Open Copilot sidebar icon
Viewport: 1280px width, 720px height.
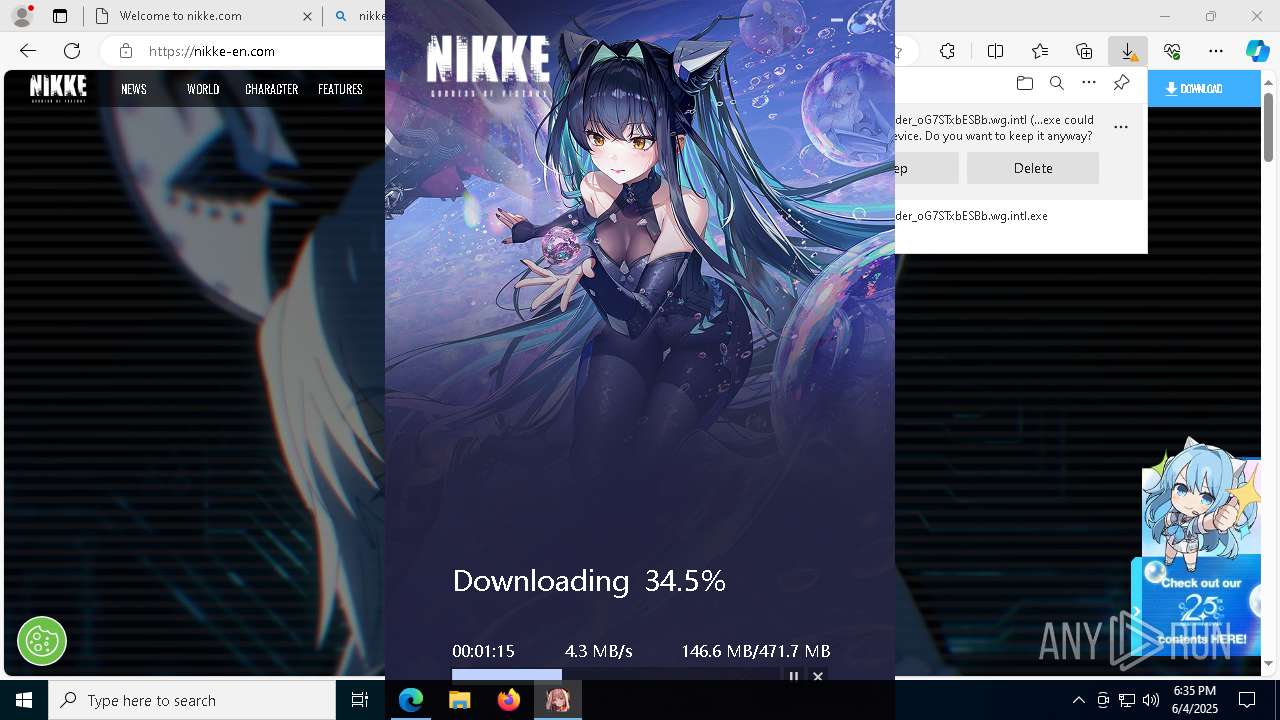[1257, 51]
